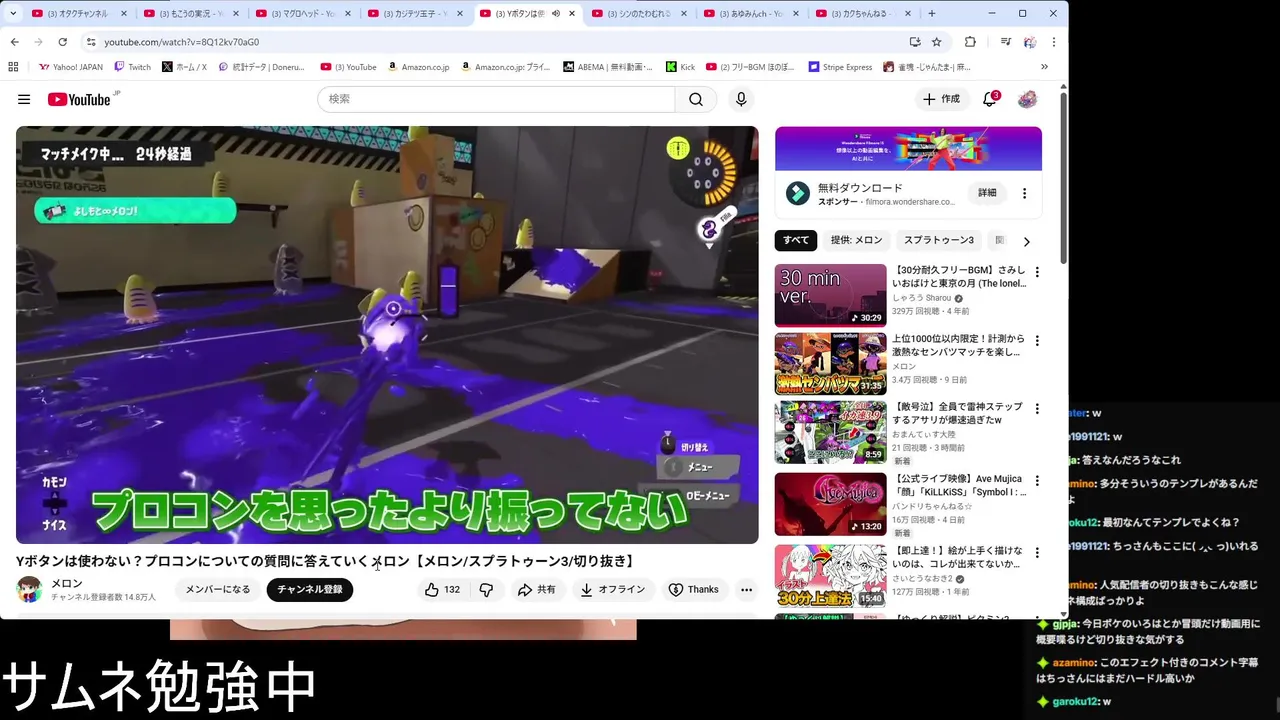Start voice search with the microphone icon
This screenshot has height=720, width=1280.
pos(741,99)
